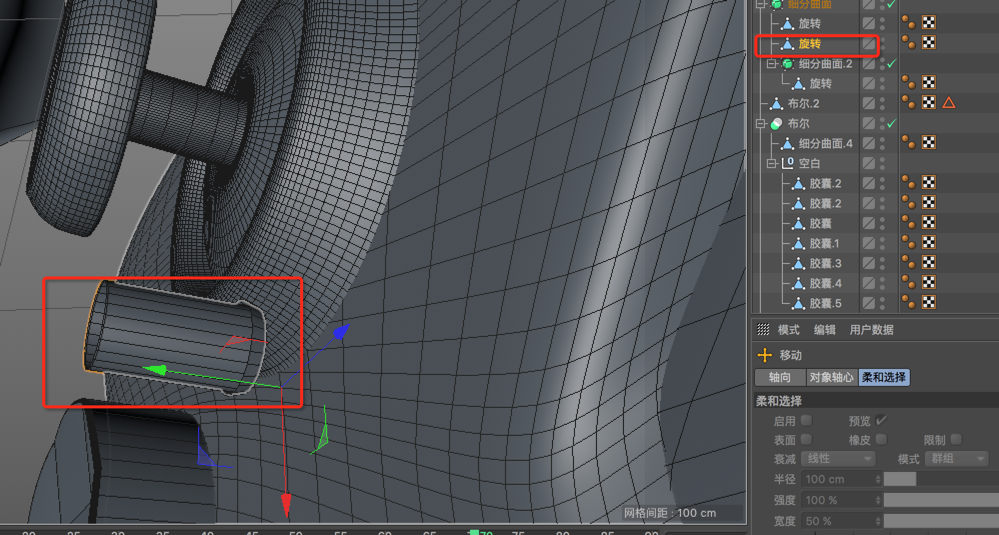Collapse the 空白 tree node
Screen dimensions: 999x535
click(x=772, y=163)
